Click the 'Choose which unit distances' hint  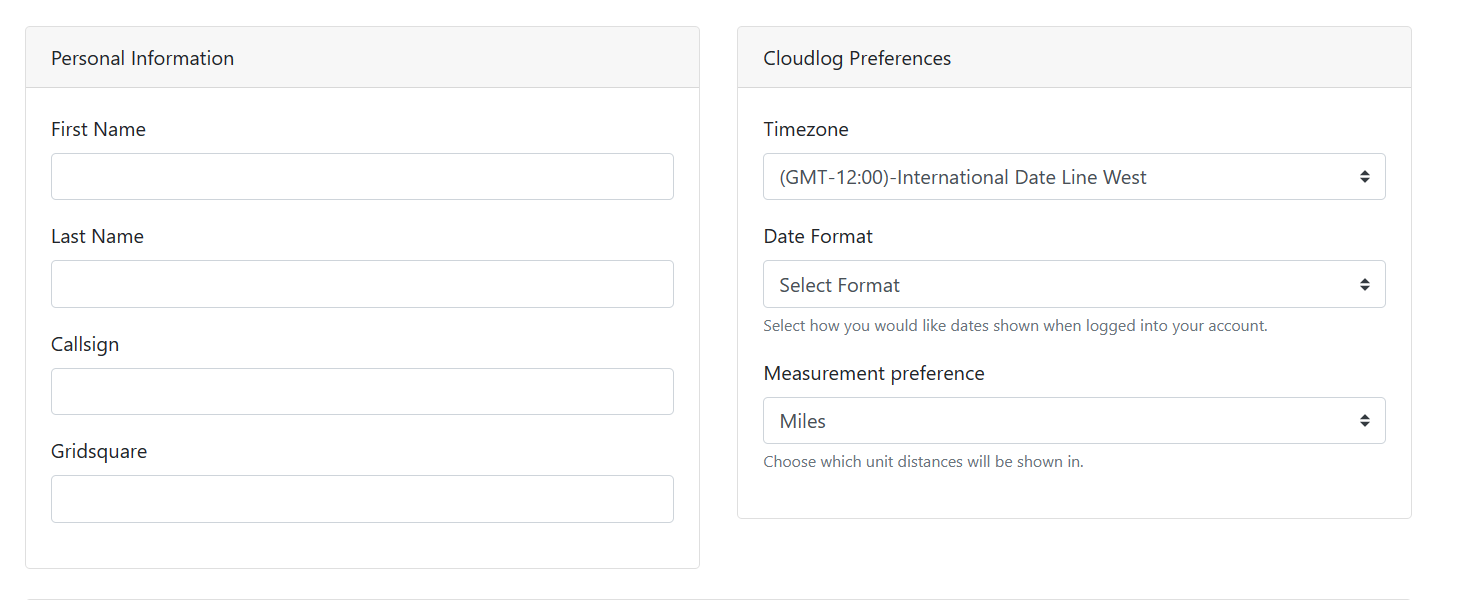coord(923,462)
